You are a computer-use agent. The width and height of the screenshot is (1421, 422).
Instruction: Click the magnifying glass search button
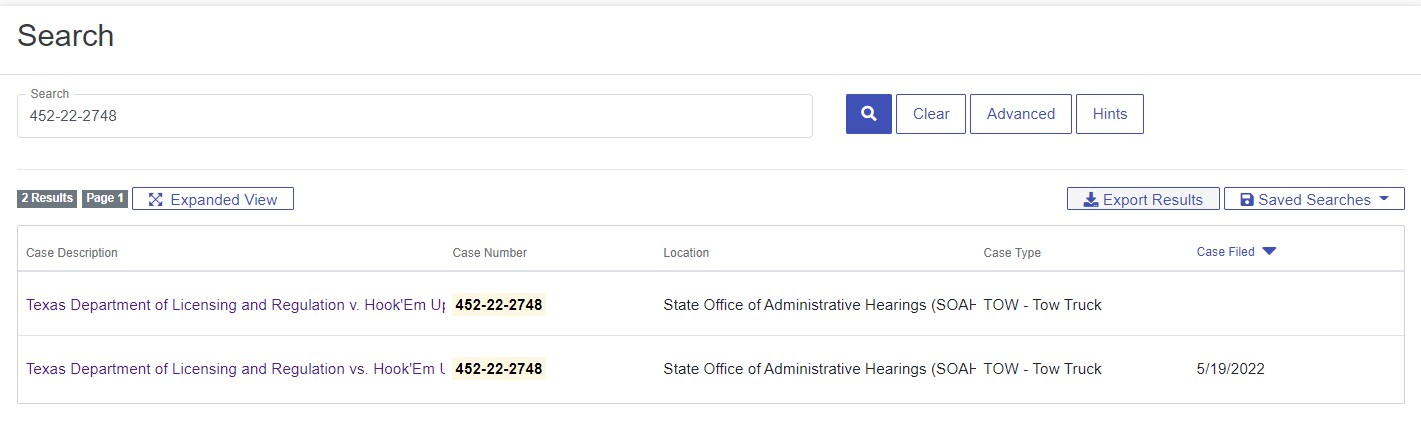coord(869,114)
